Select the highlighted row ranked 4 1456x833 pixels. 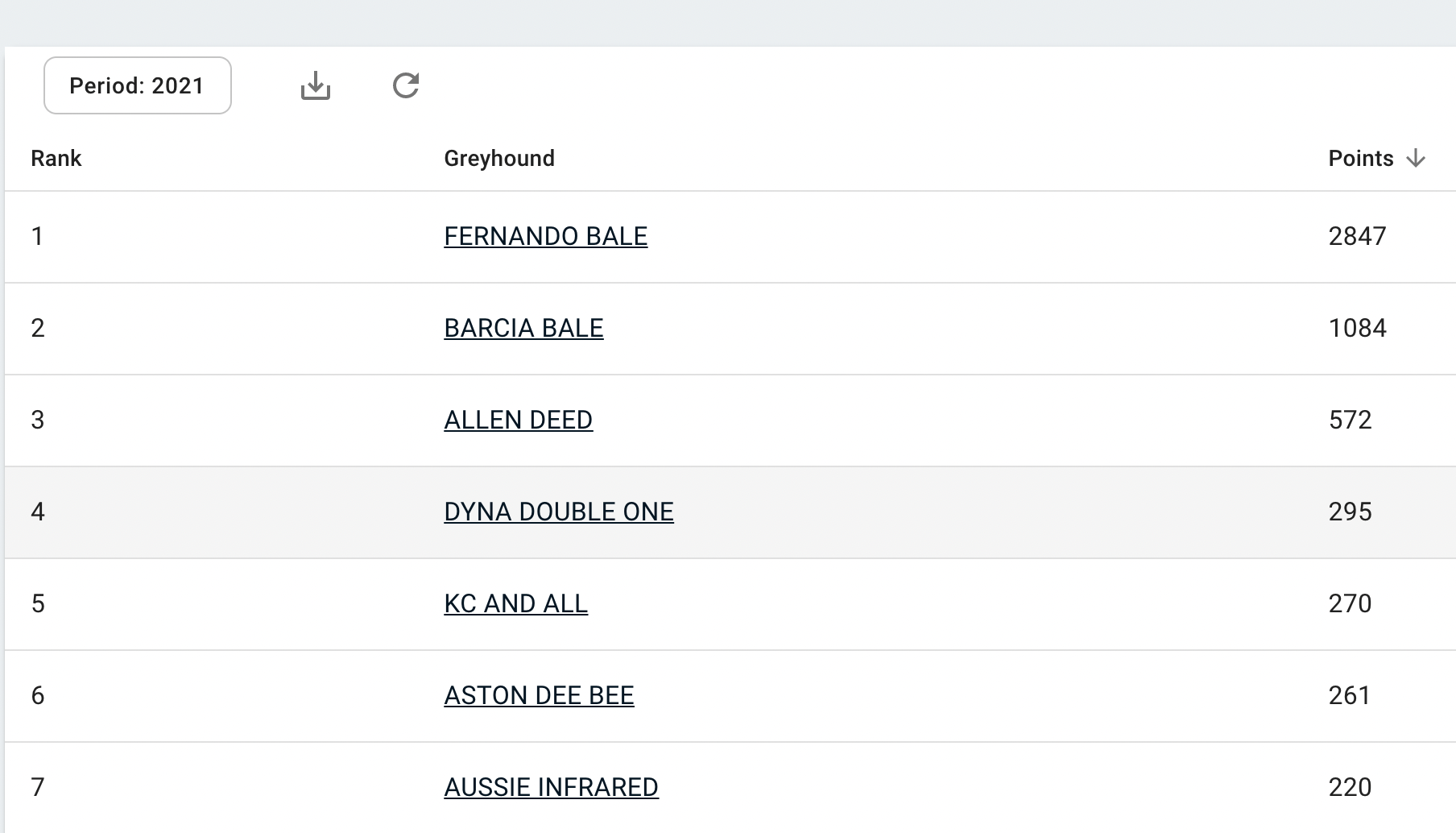730,512
